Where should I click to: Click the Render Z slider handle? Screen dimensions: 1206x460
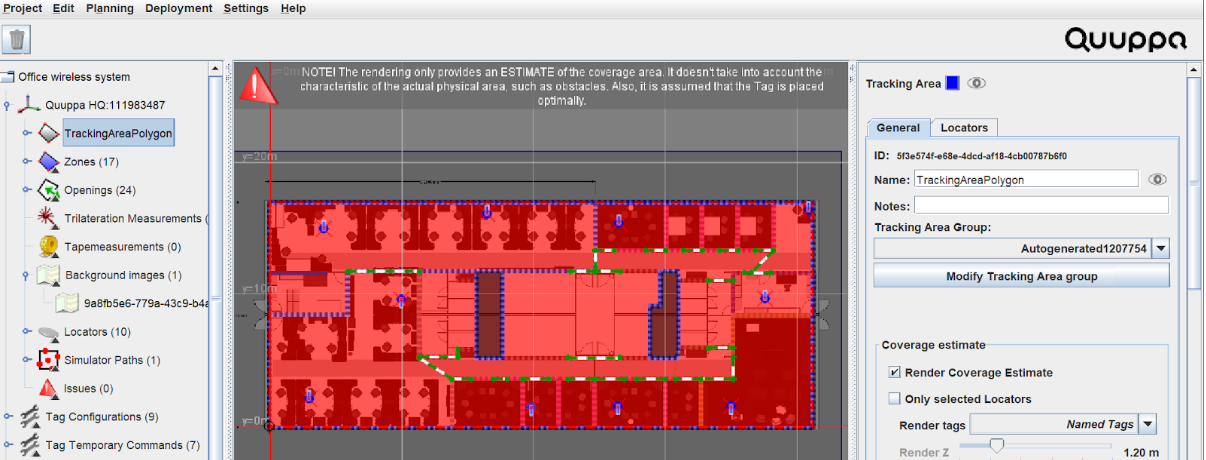996,445
